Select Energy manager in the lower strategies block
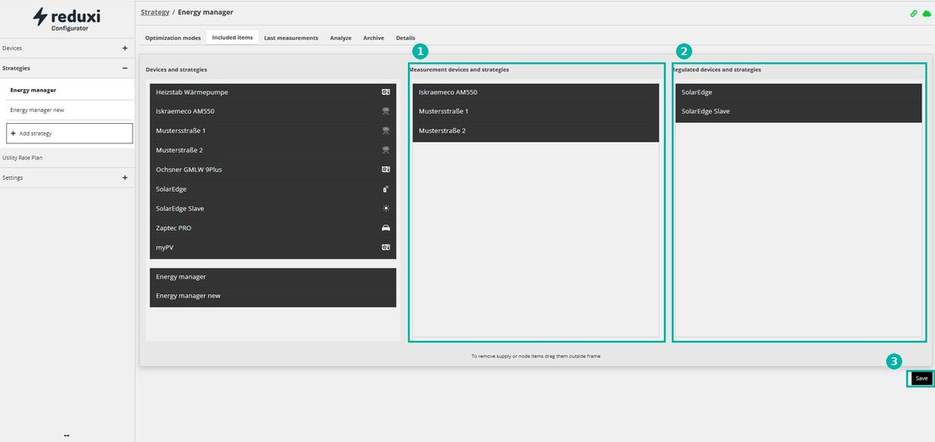This screenshot has width=935, height=442. 273,277
